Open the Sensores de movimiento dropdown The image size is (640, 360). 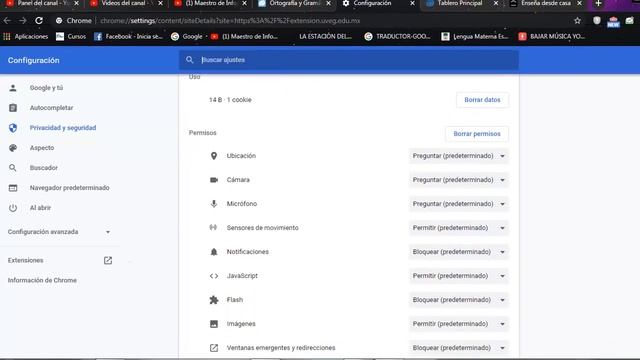[x=458, y=228]
